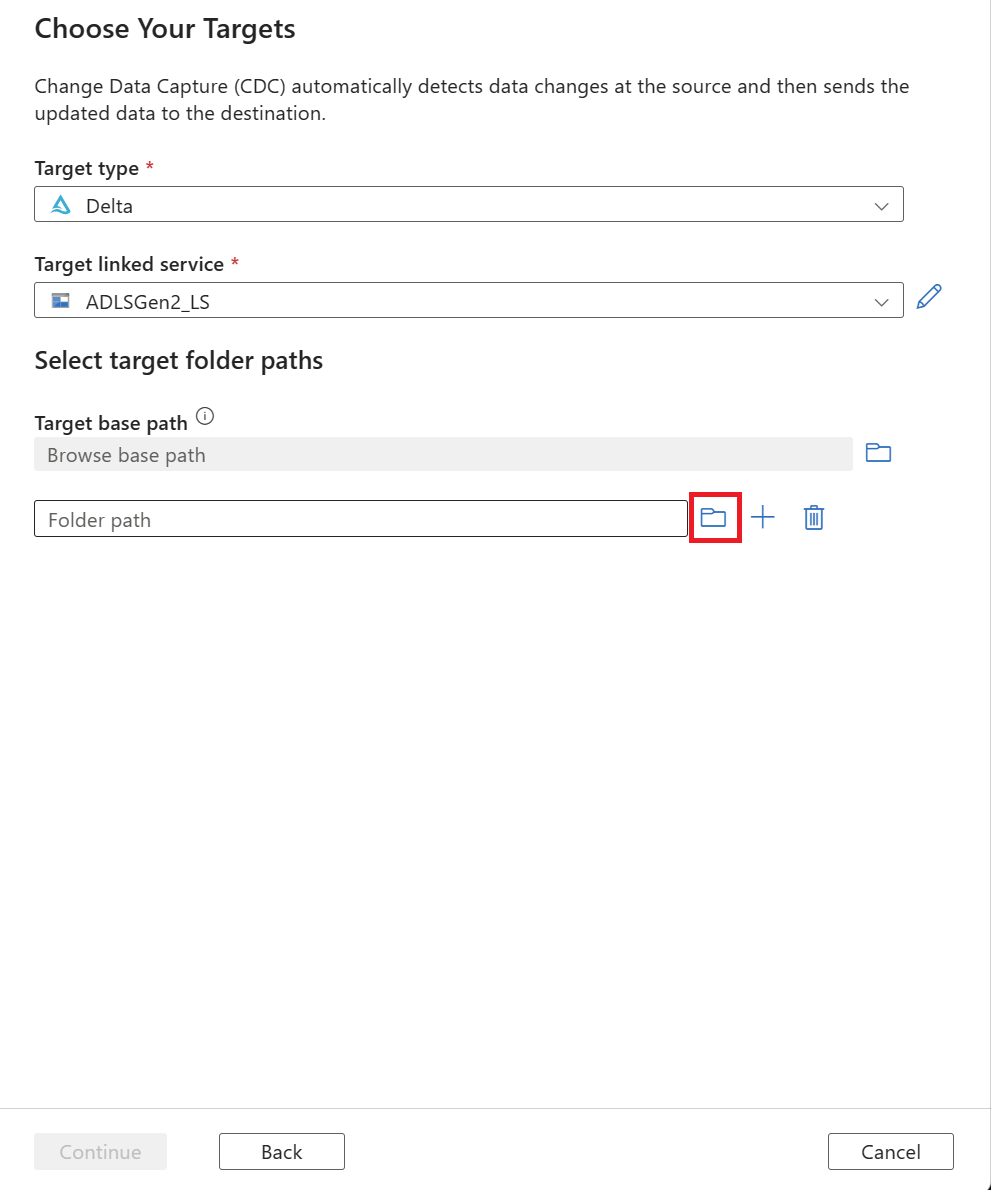This screenshot has height=1190, width=991.
Task: Edit the ADLSGen2_LS linked service with the pencil icon
Action: [x=929, y=297]
